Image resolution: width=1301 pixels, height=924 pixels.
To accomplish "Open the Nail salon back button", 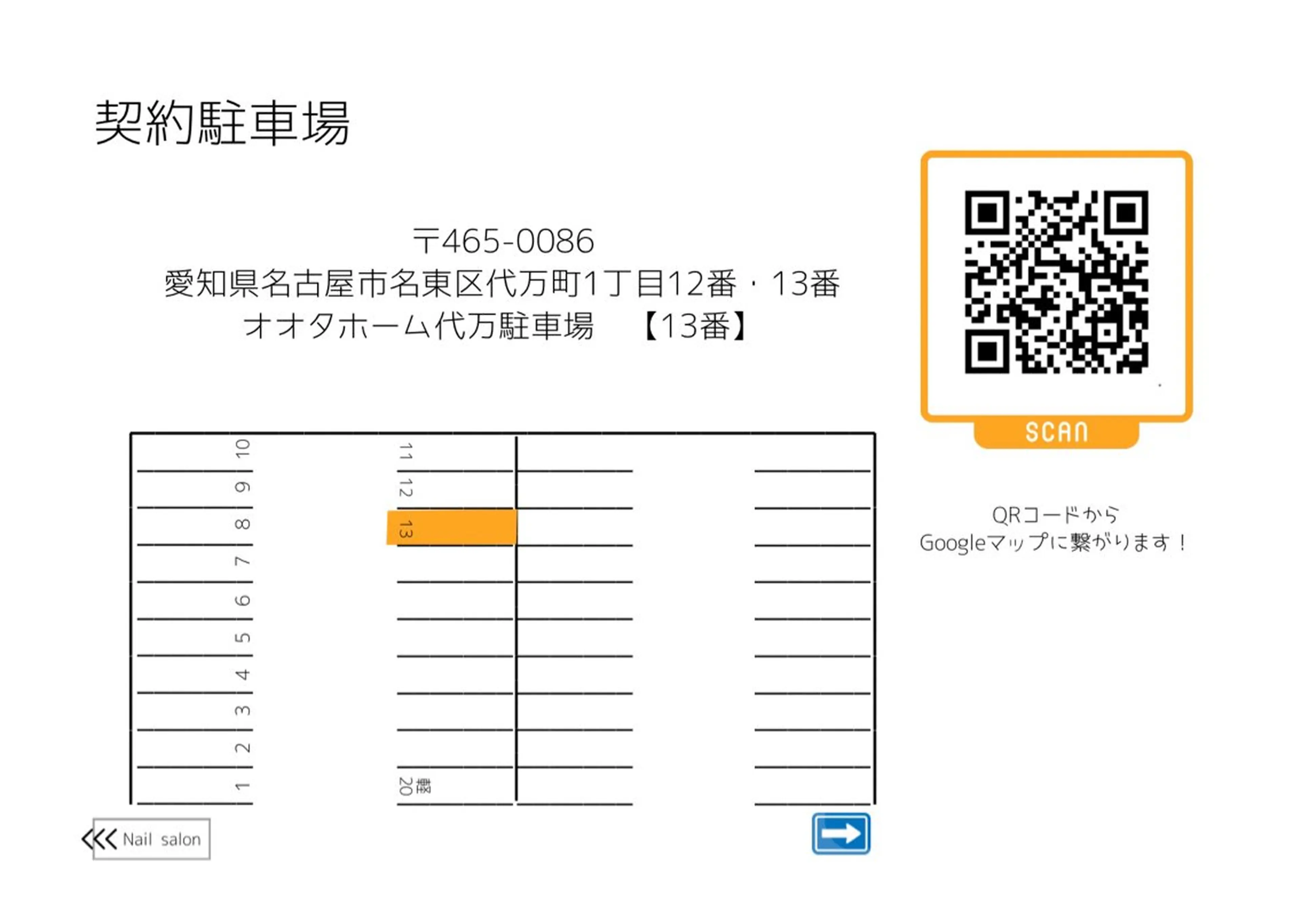I will [161, 839].
